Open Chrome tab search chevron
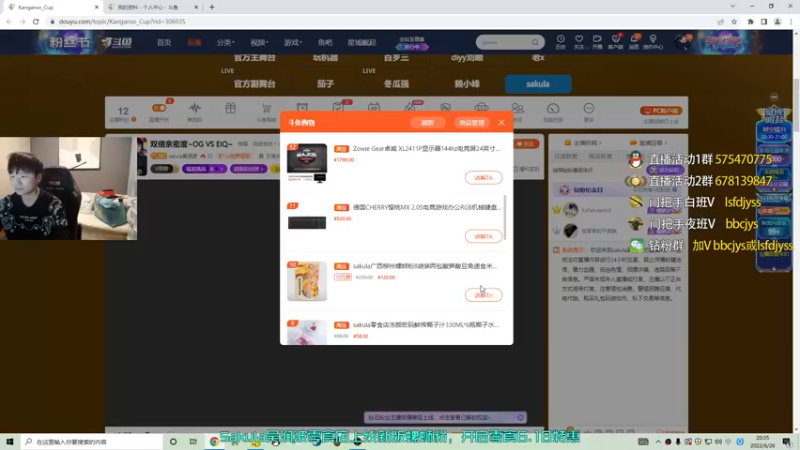This screenshot has height=450, width=800. coord(733,7)
